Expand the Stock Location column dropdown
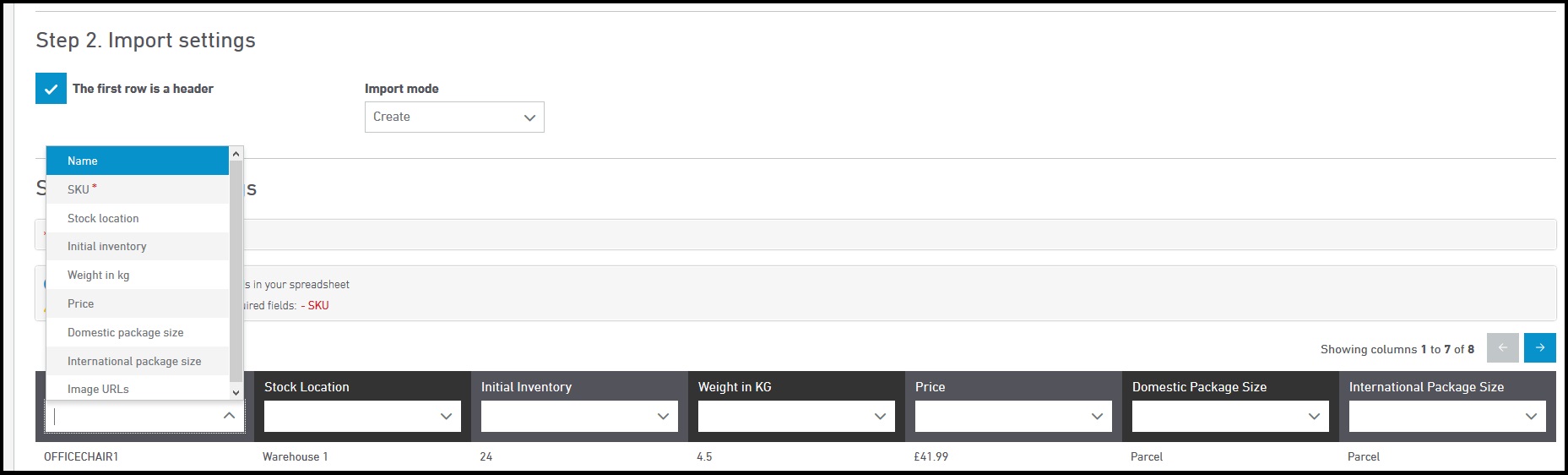This screenshot has width=1568, height=475. [362, 416]
